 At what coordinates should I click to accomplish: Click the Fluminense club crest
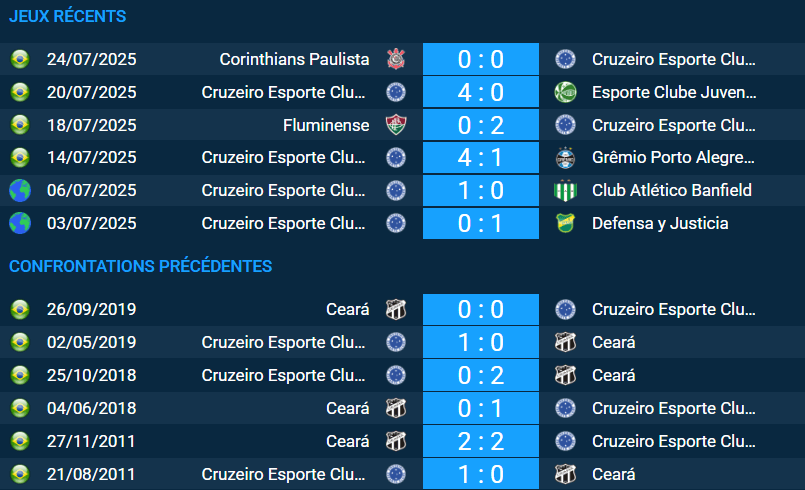click(x=396, y=125)
